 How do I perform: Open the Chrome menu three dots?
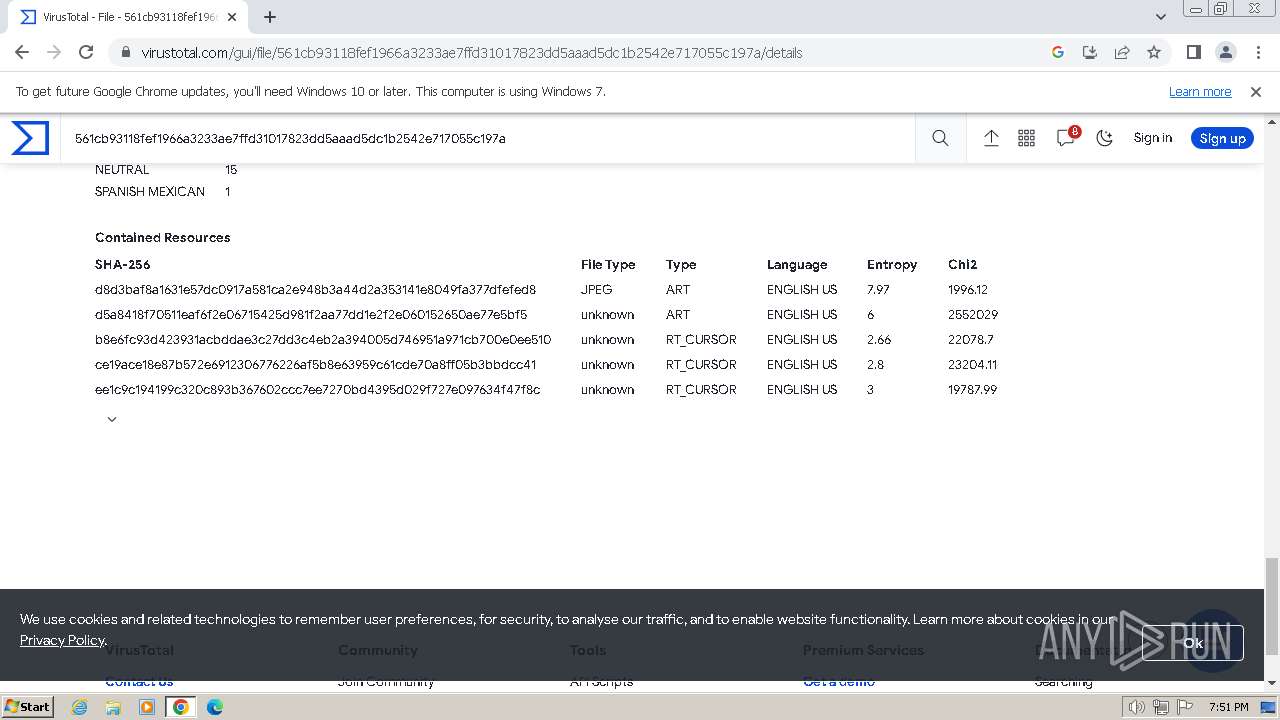(x=1257, y=53)
